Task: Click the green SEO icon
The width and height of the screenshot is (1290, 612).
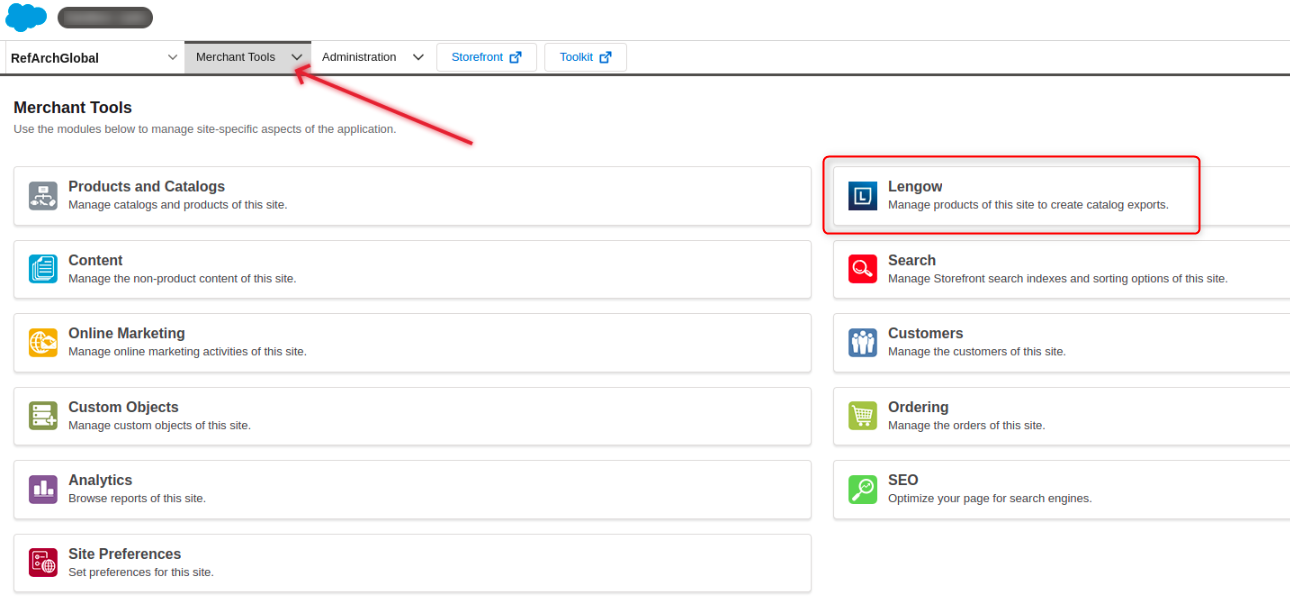Action: [862, 489]
